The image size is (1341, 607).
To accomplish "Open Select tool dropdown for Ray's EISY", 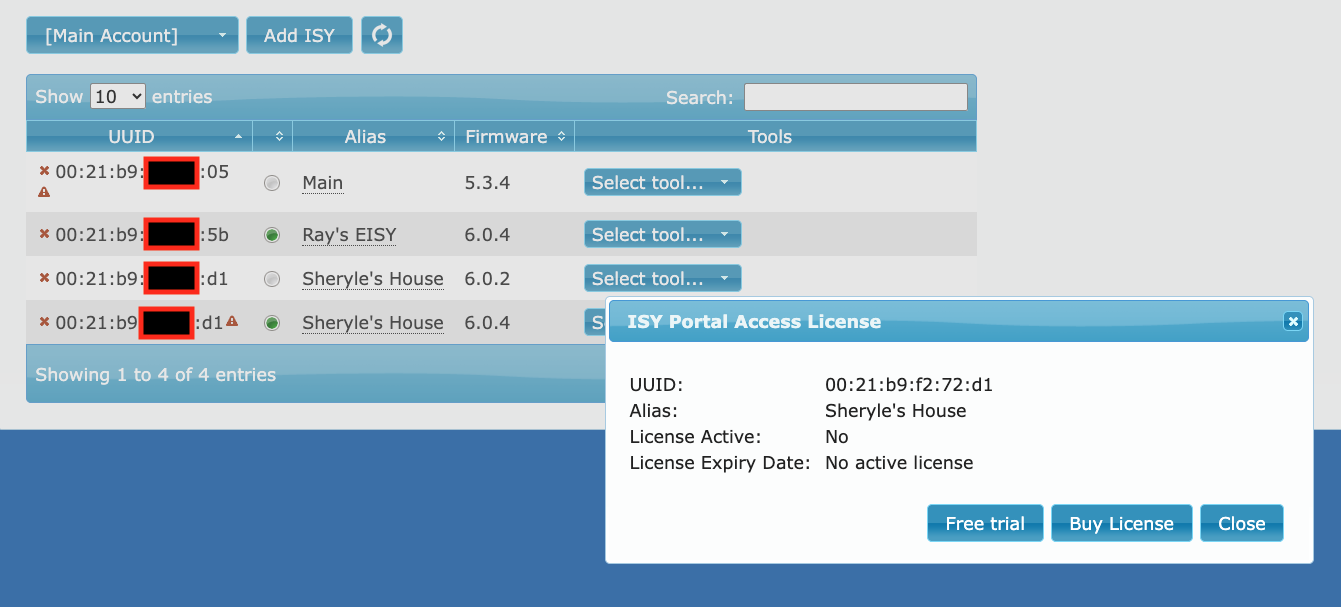I will pyautogui.click(x=662, y=235).
